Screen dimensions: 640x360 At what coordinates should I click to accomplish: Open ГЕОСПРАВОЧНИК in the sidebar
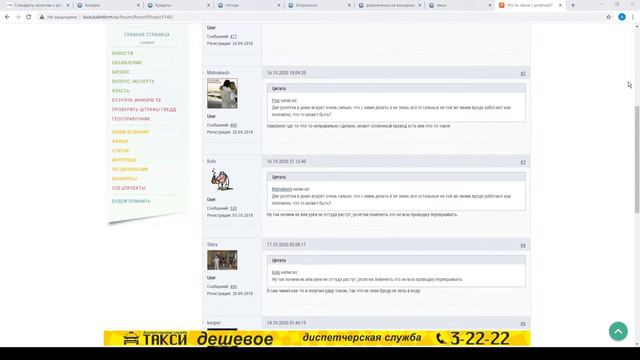(131, 119)
